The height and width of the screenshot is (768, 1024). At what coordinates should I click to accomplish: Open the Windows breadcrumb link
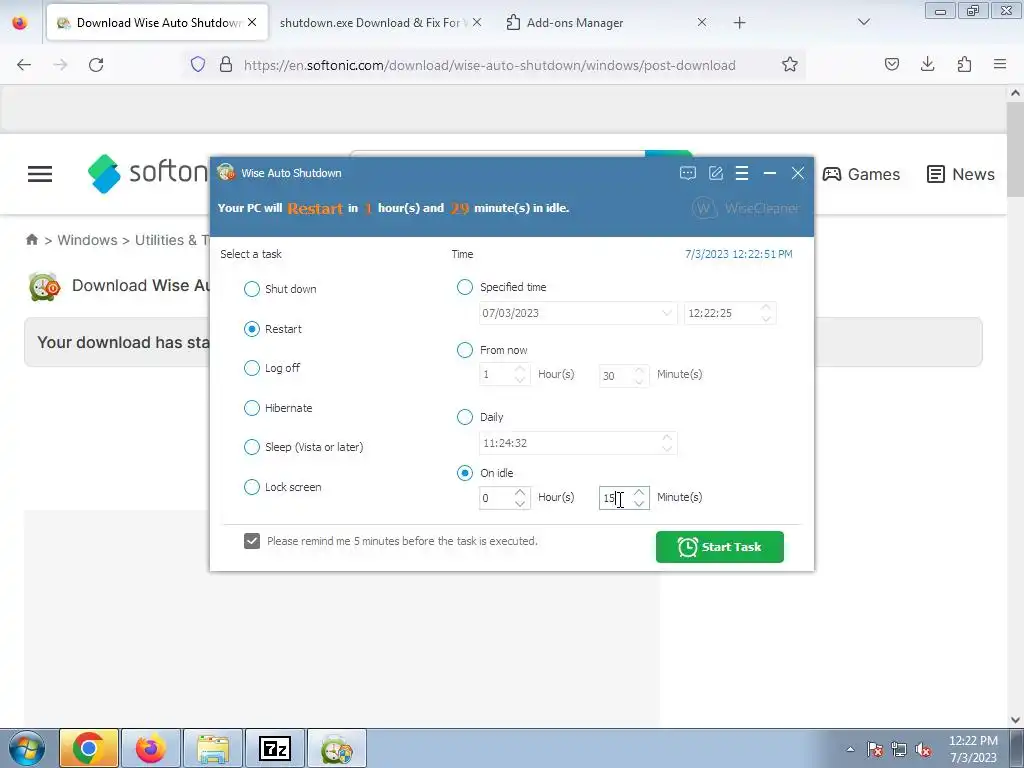pos(88,240)
